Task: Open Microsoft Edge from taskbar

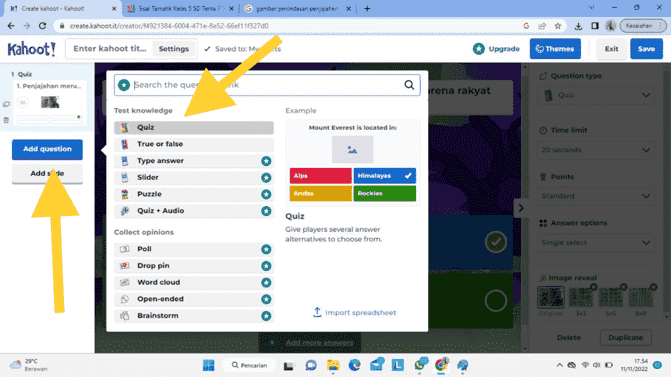Action: (354, 365)
